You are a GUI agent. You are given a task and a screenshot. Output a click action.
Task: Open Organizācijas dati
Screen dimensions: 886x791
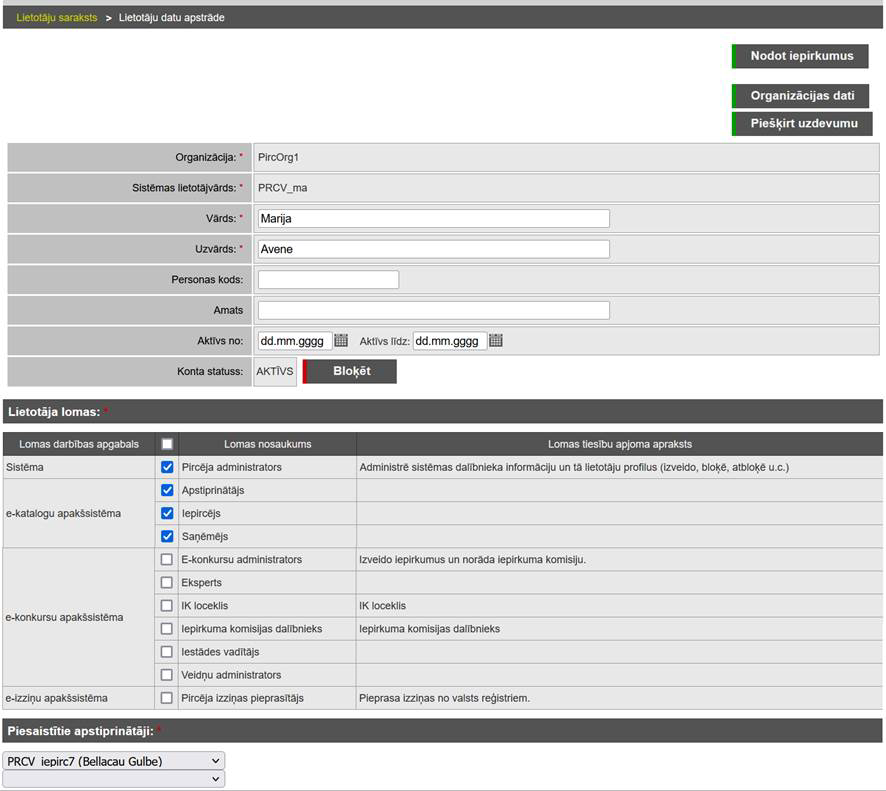[801, 96]
